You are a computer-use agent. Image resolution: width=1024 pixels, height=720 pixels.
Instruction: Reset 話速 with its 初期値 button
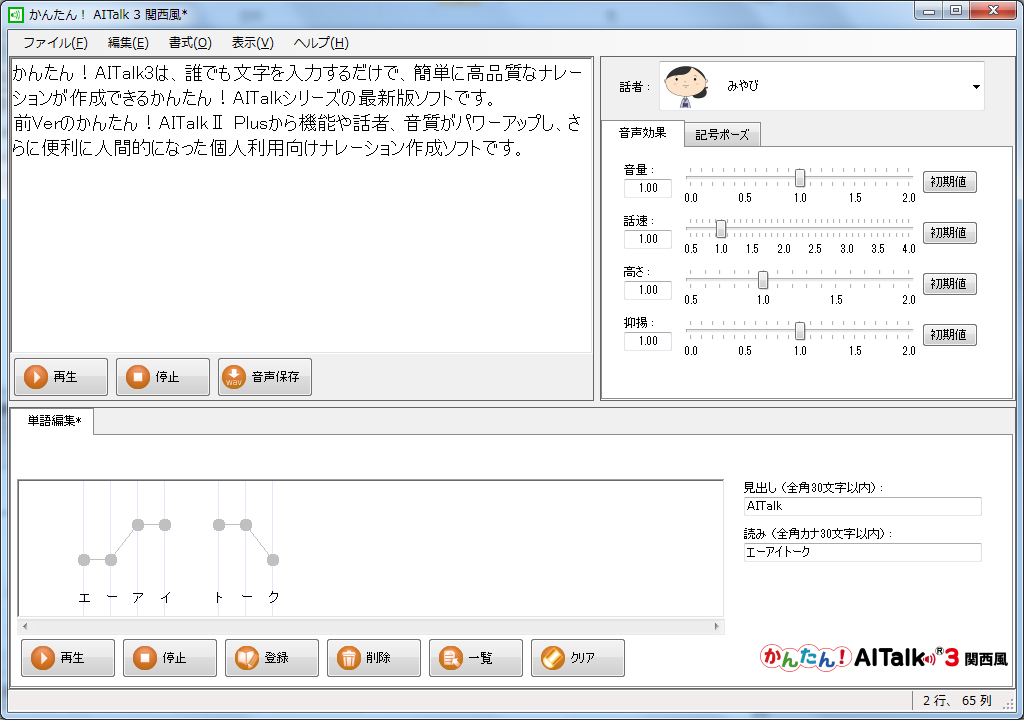(x=950, y=233)
